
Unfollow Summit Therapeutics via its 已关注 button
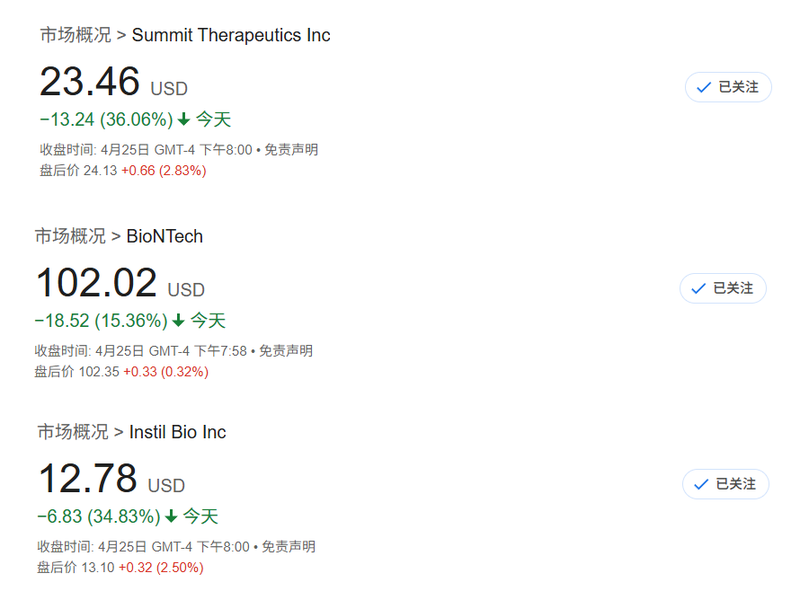tap(728, 87)
